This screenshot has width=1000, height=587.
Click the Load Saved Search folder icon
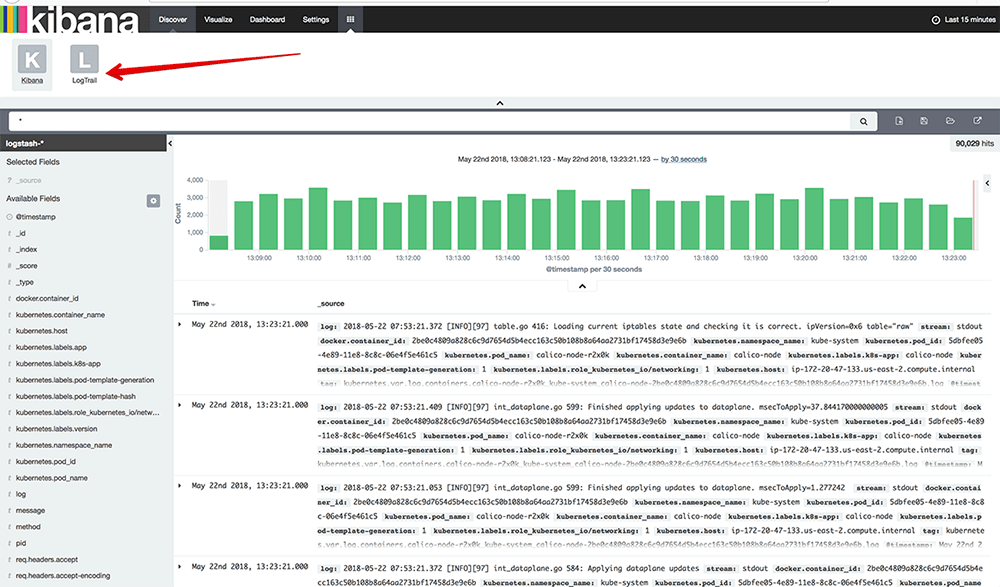[951, 121]
